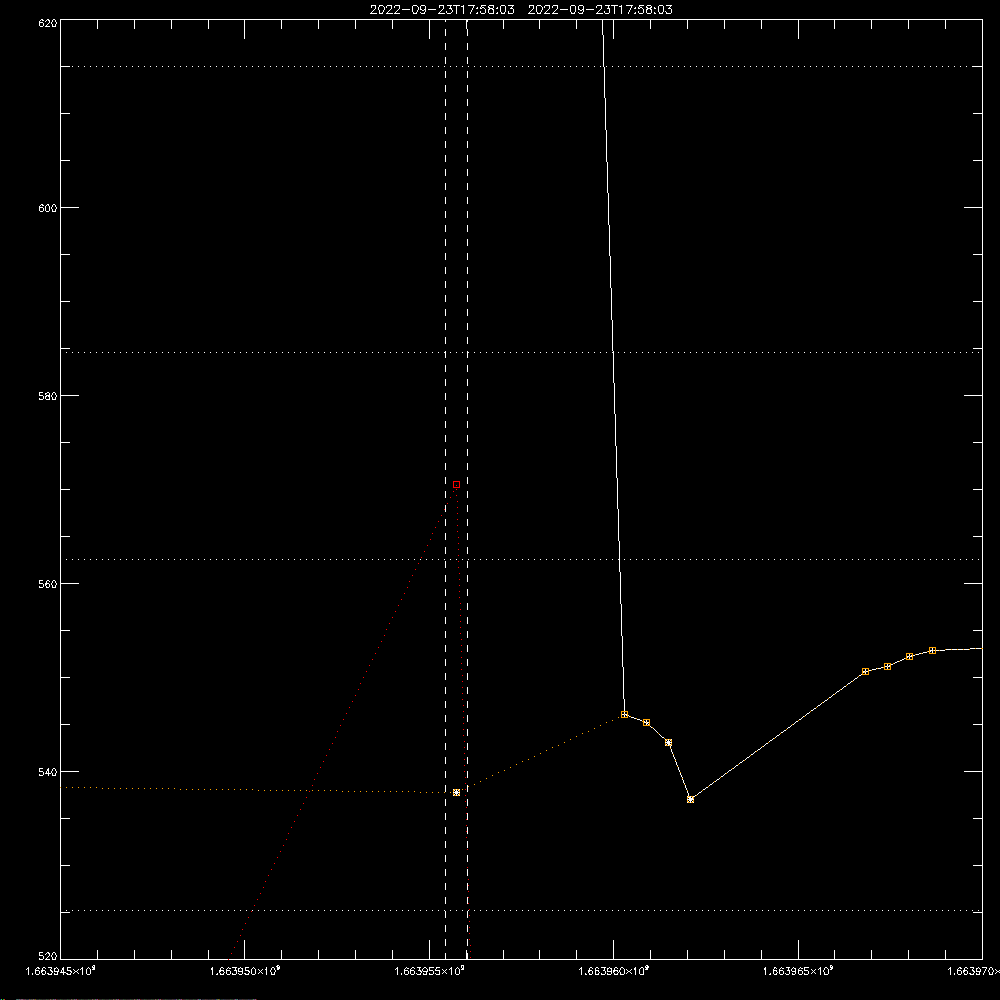Select the orange marker at the curve's lowest dip

coord(690,799)
